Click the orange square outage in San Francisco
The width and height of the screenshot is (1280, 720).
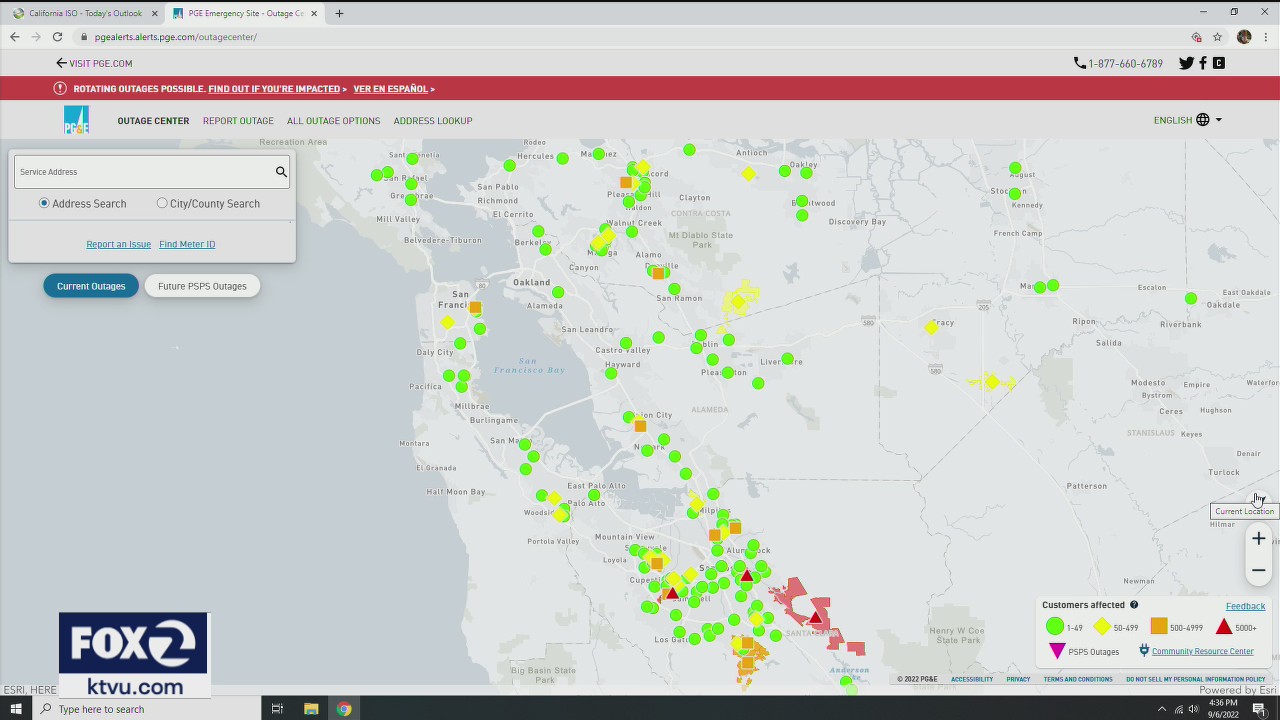(x=475, y=308)
